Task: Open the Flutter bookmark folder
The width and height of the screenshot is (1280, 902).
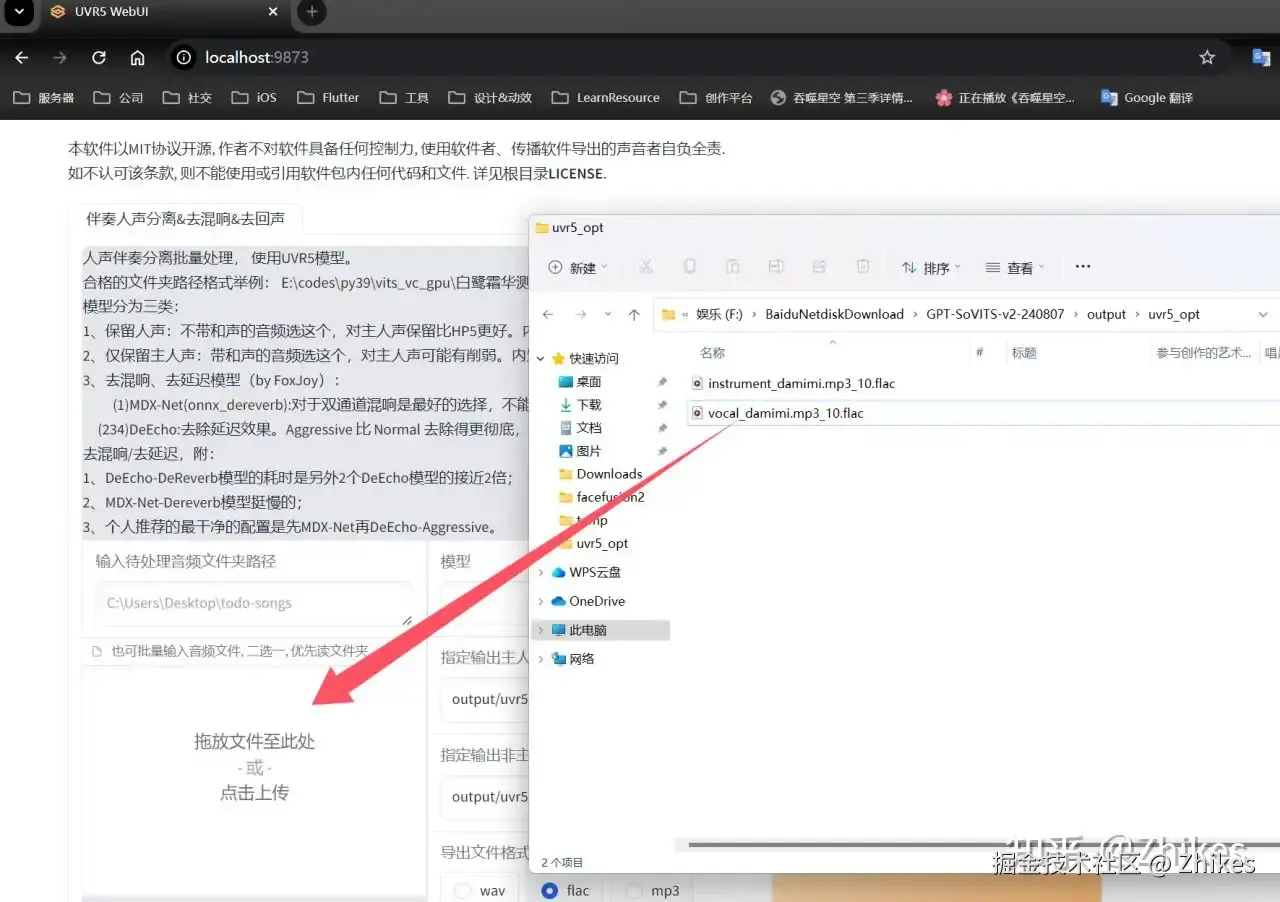Action: pos(328,98)
